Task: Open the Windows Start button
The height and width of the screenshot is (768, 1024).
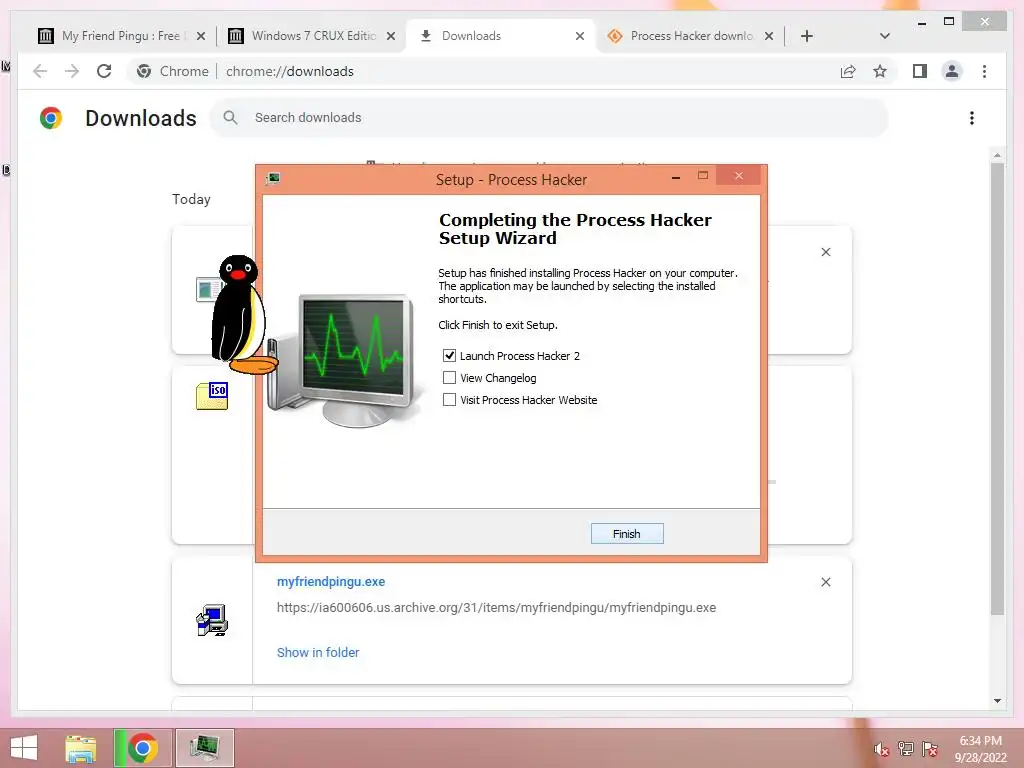Action: (x=24, y=748)
